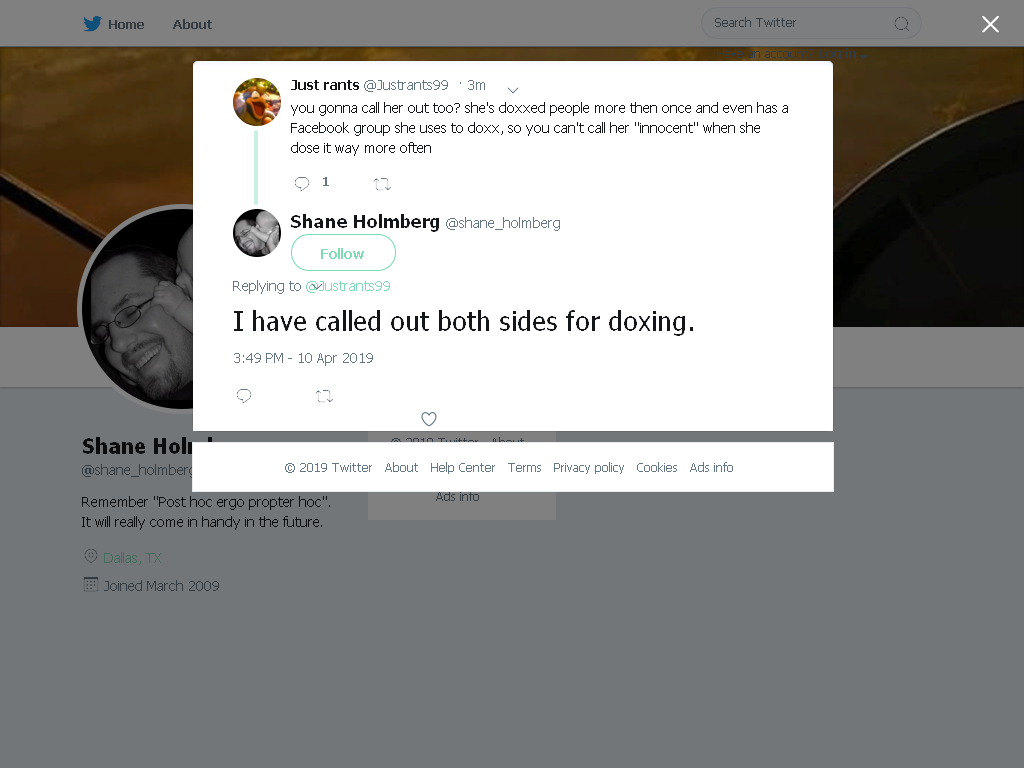
Task: Retweet the Just rants tweet
Action: coord(382,184)
